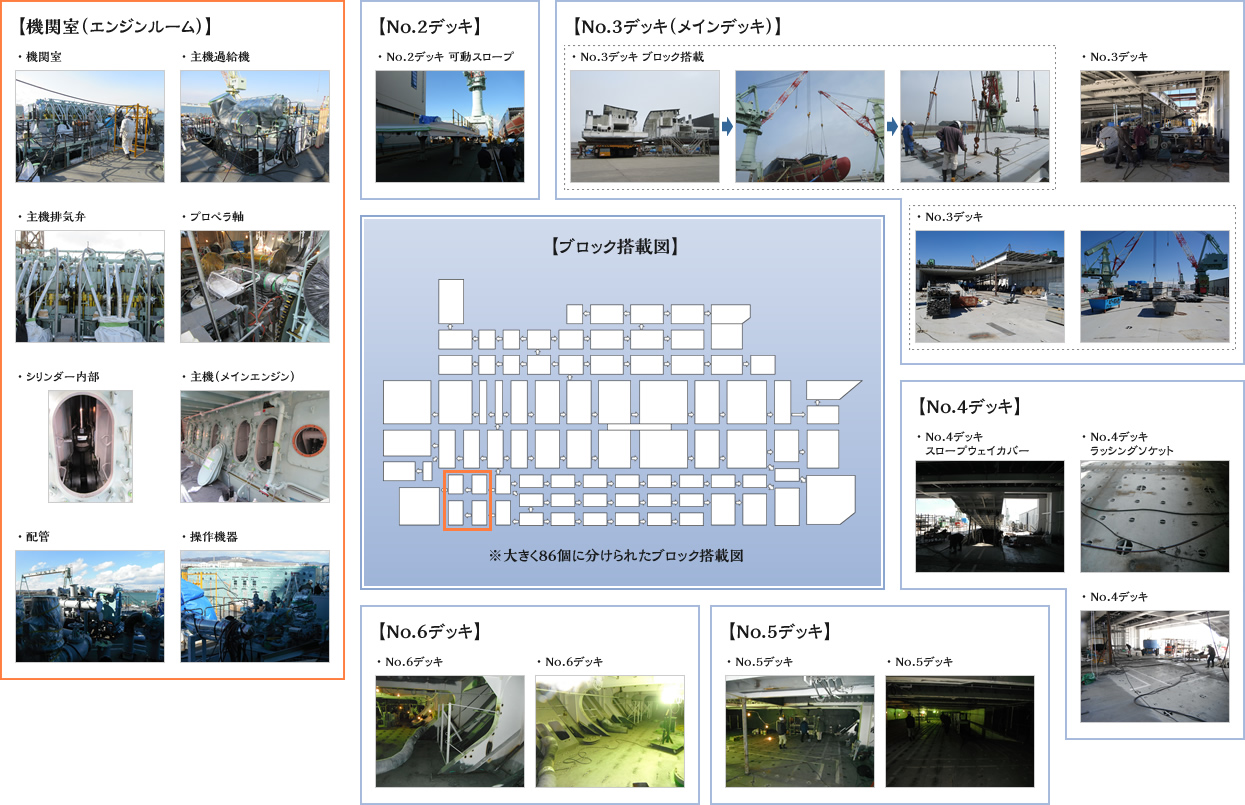Open the 主機過給機 turbocharger photo

[x=255, y=126]
